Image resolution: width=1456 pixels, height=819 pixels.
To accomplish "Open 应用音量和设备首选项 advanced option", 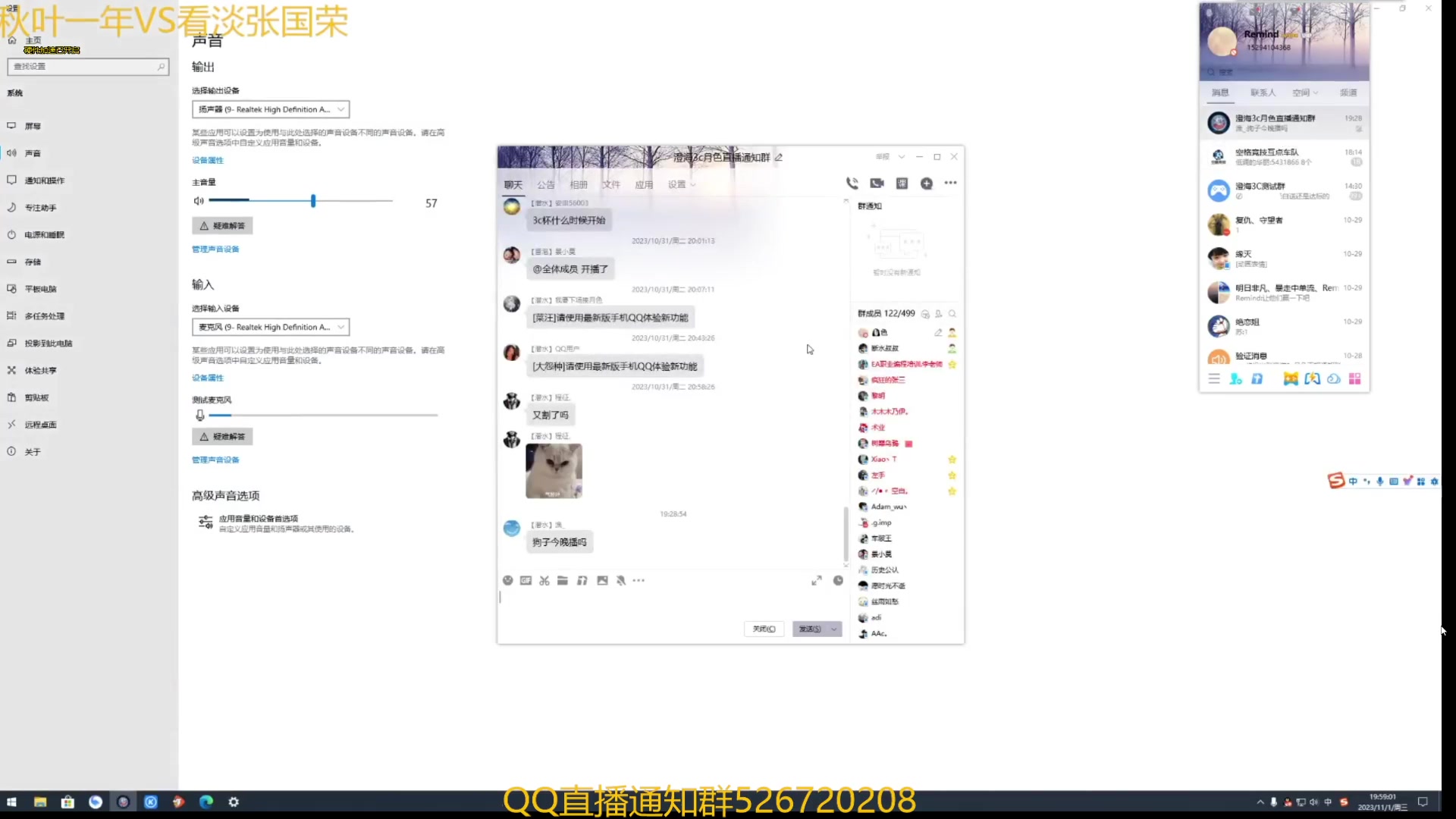I will 277,523.
